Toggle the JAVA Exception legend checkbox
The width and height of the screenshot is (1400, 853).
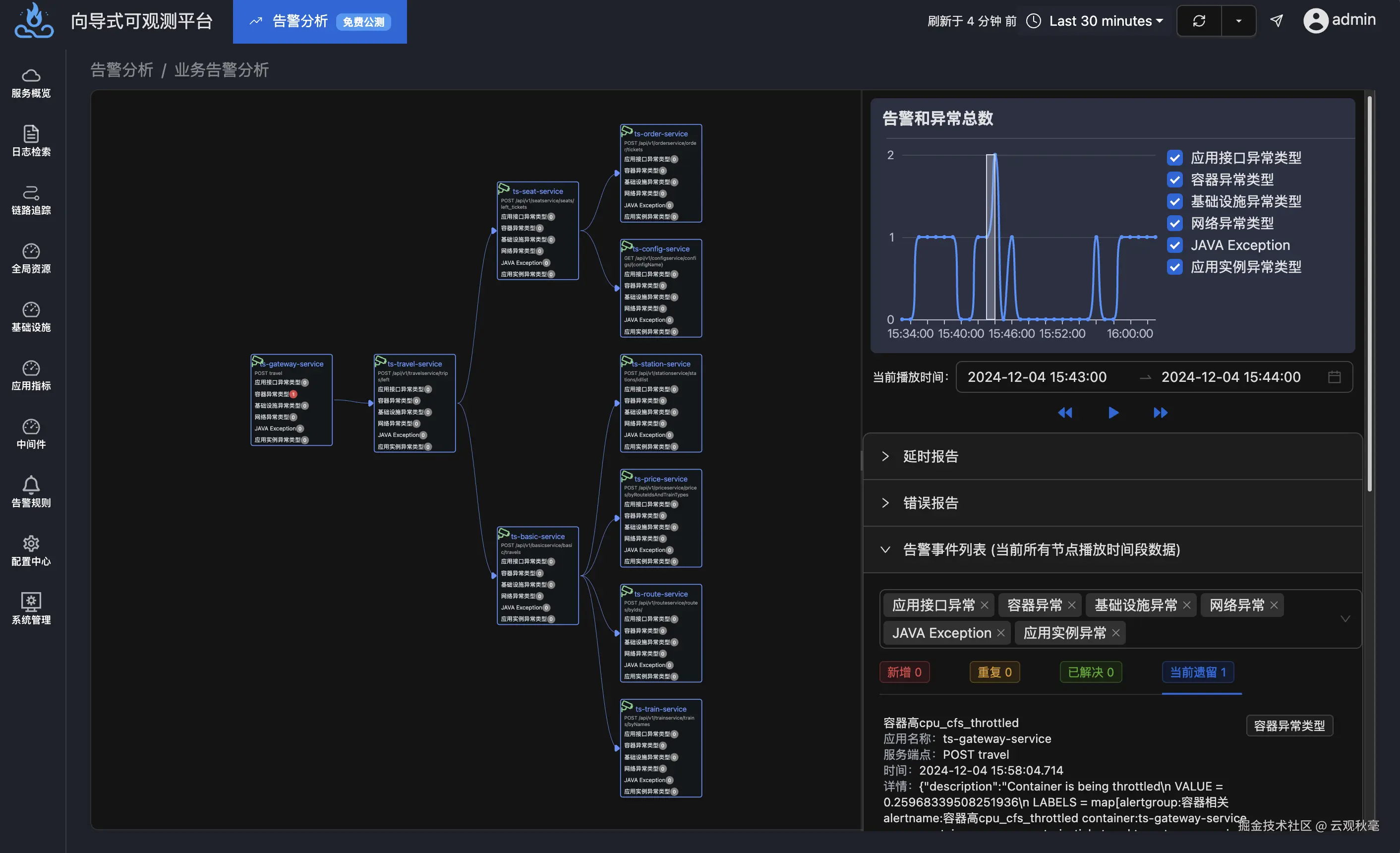(1174, 245)
